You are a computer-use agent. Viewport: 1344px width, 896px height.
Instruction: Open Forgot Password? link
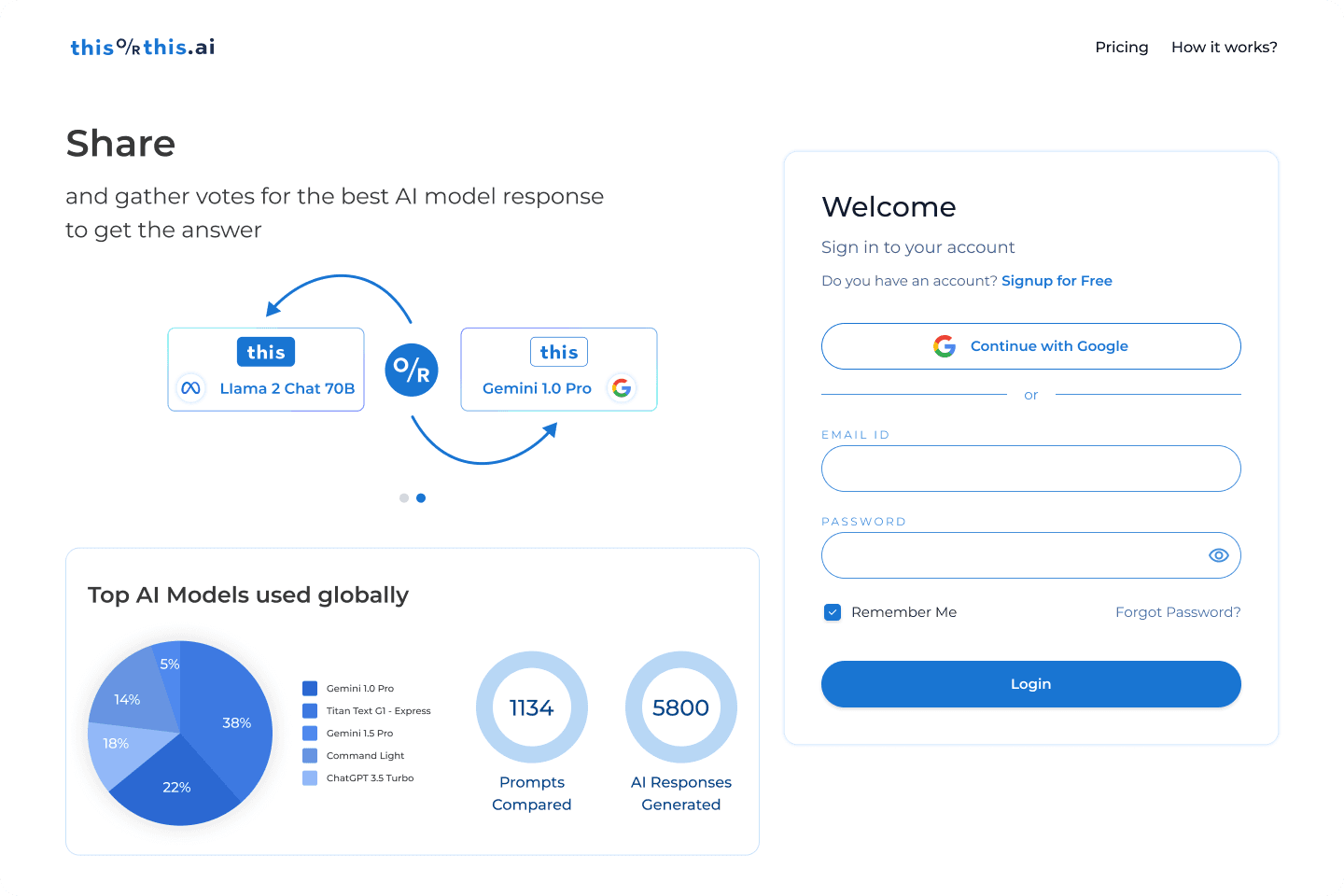[x=1178, y=612]
